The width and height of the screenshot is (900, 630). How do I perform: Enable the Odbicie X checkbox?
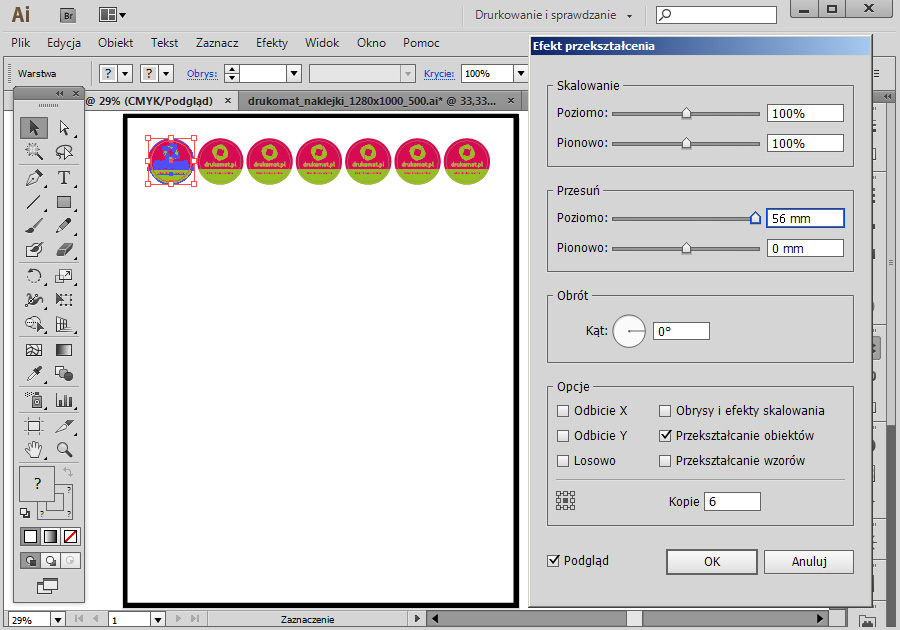coord(563,411)
